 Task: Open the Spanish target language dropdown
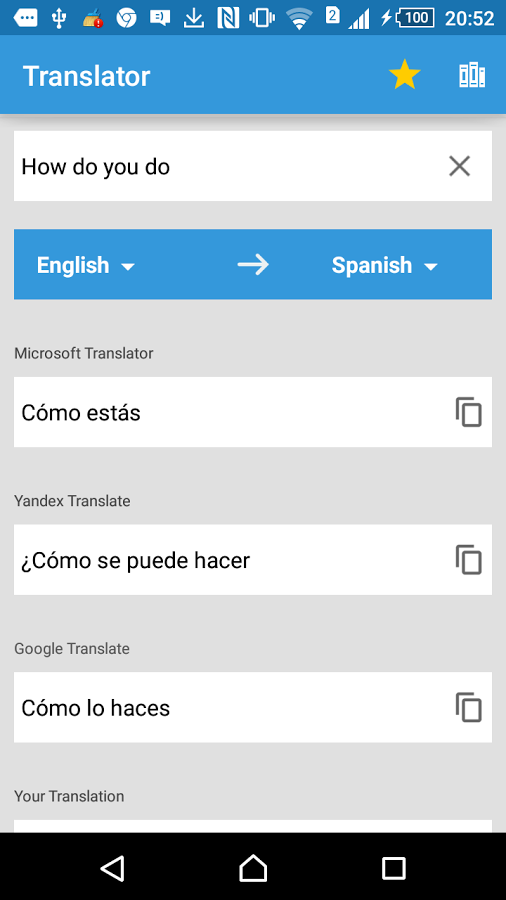coord(384,265)
